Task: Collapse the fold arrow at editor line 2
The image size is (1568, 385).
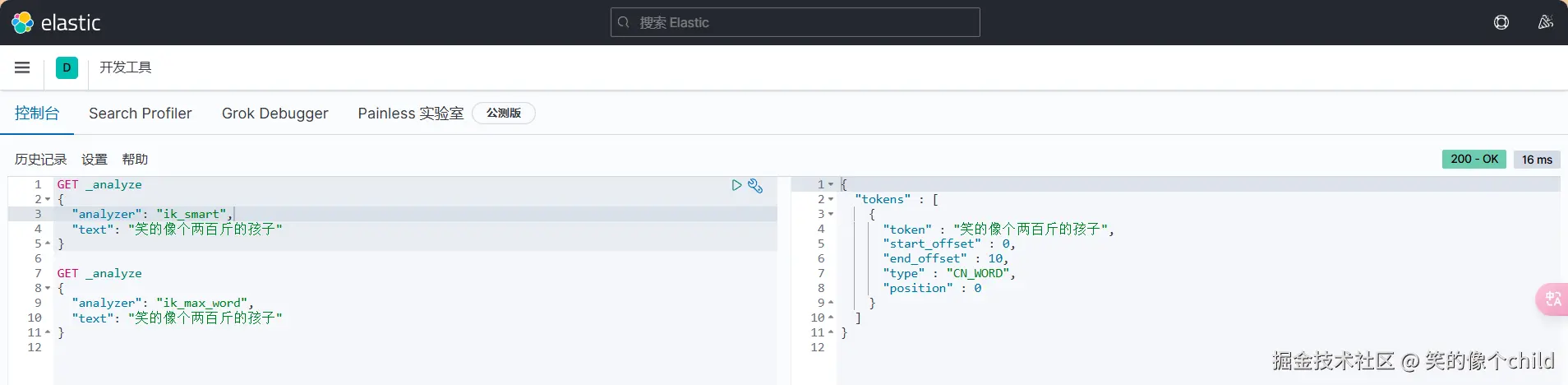Action: click(x=48, y=199)
